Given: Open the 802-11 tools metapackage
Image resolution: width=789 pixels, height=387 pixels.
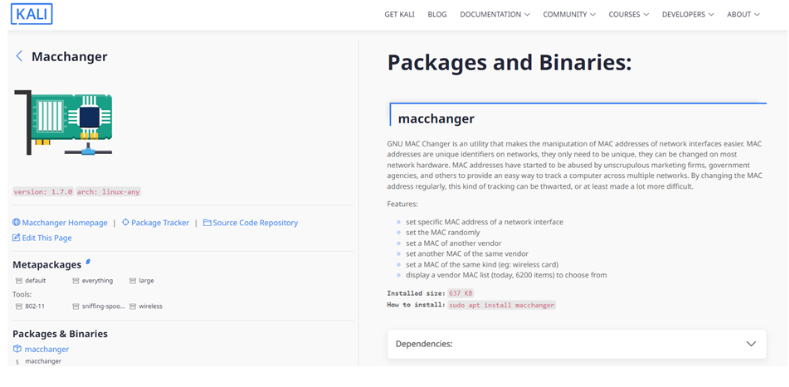Looking at the screenshot, I should coord(35,306).
